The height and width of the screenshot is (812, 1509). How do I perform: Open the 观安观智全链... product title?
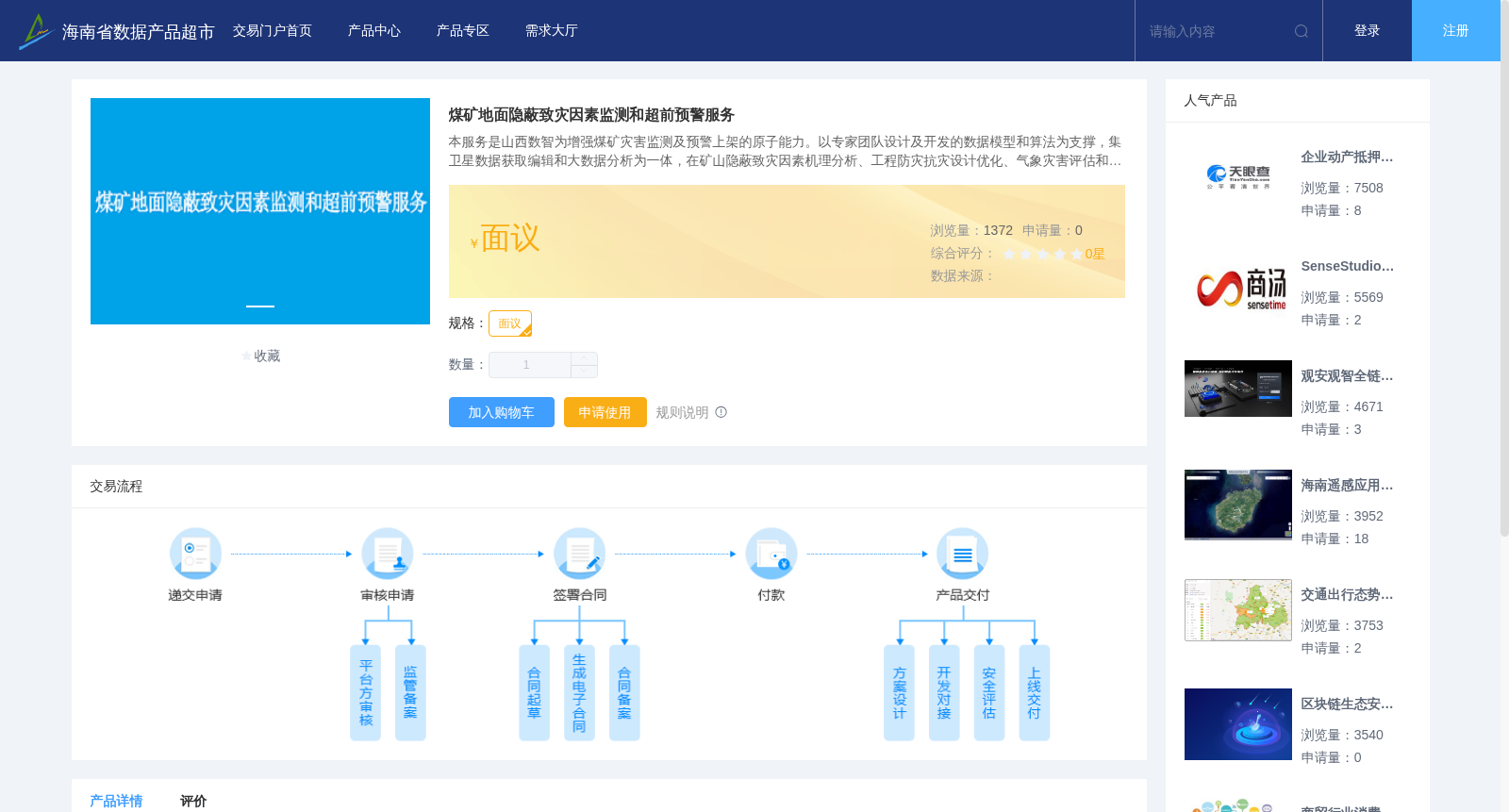[x=1347, y=376]
